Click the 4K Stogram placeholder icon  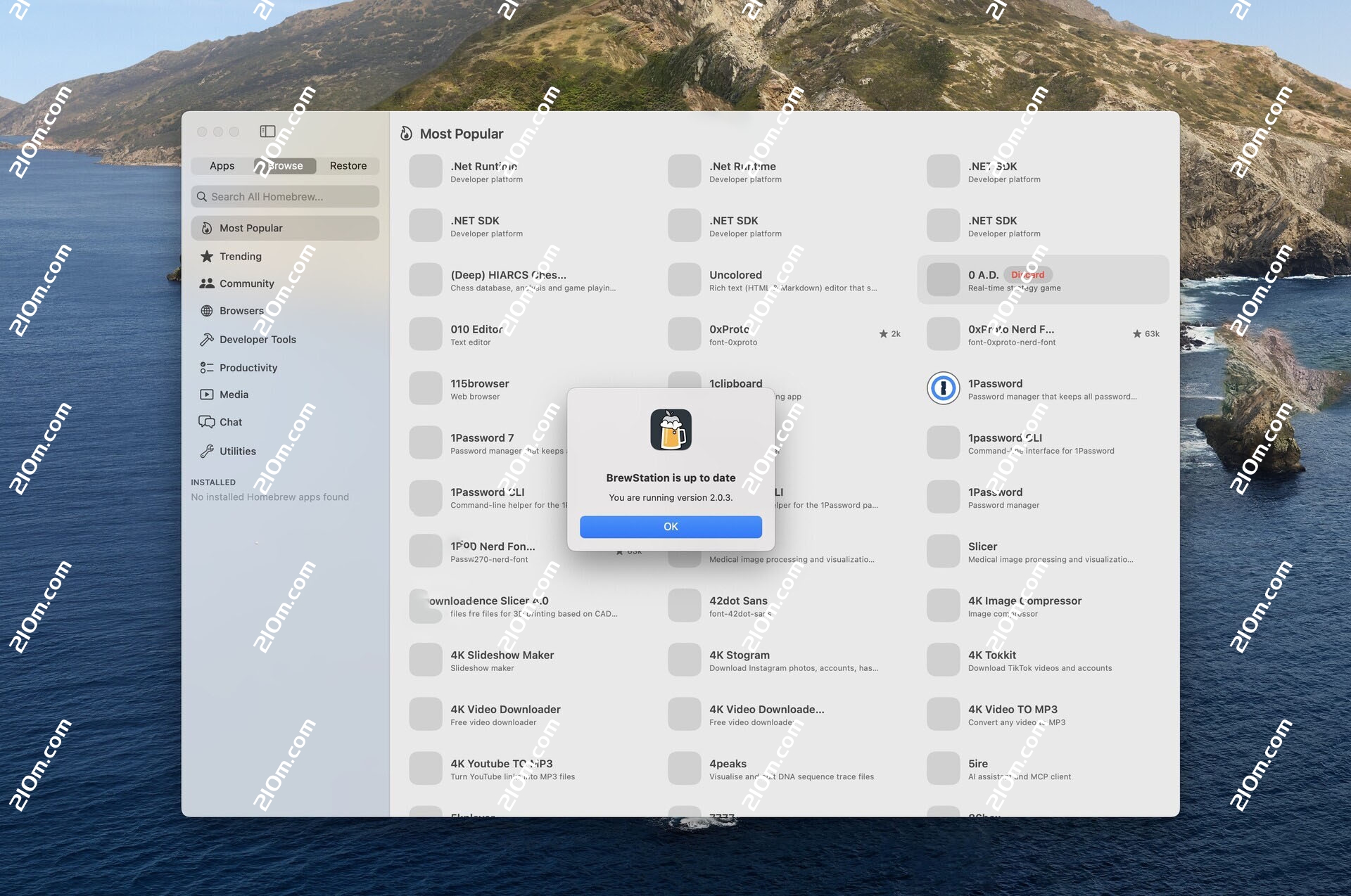click(685, 660)
